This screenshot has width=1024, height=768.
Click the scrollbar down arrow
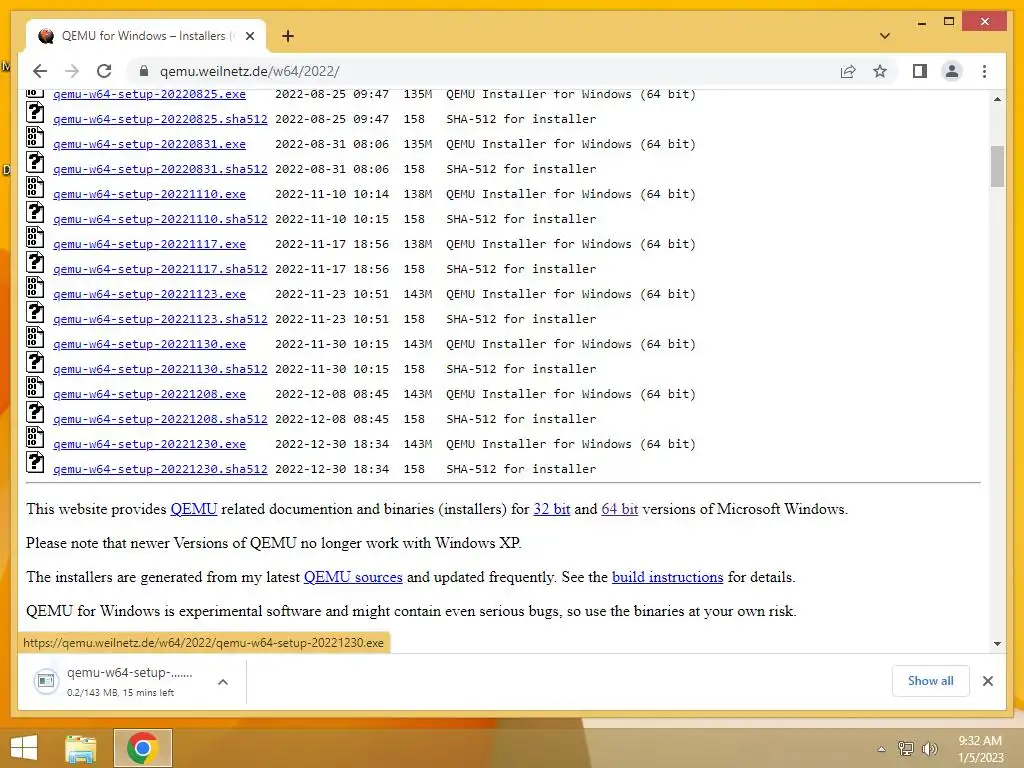[x=997, y=643]
